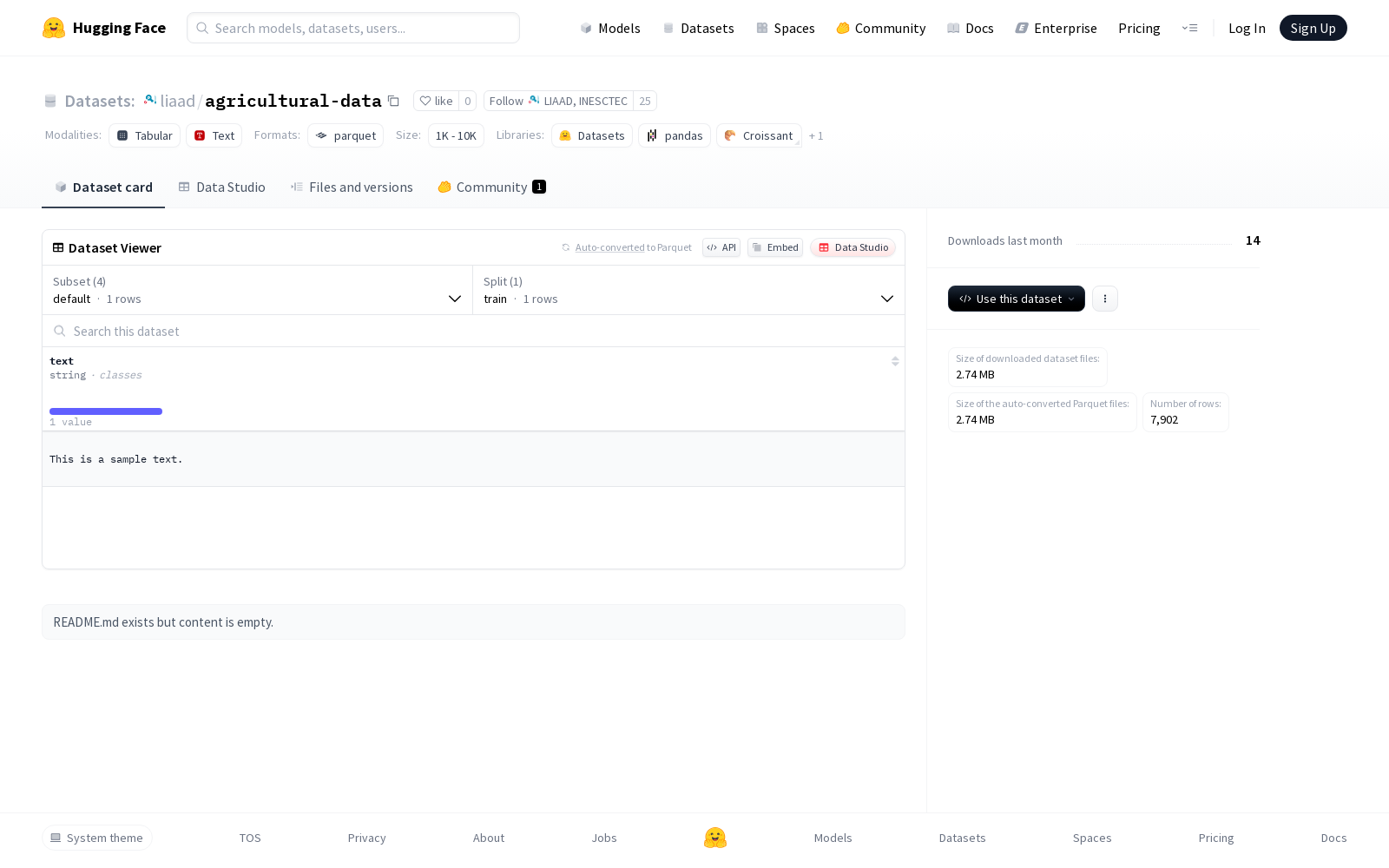Click the followers count 25

pyautogui.click(x=645, y=101)
